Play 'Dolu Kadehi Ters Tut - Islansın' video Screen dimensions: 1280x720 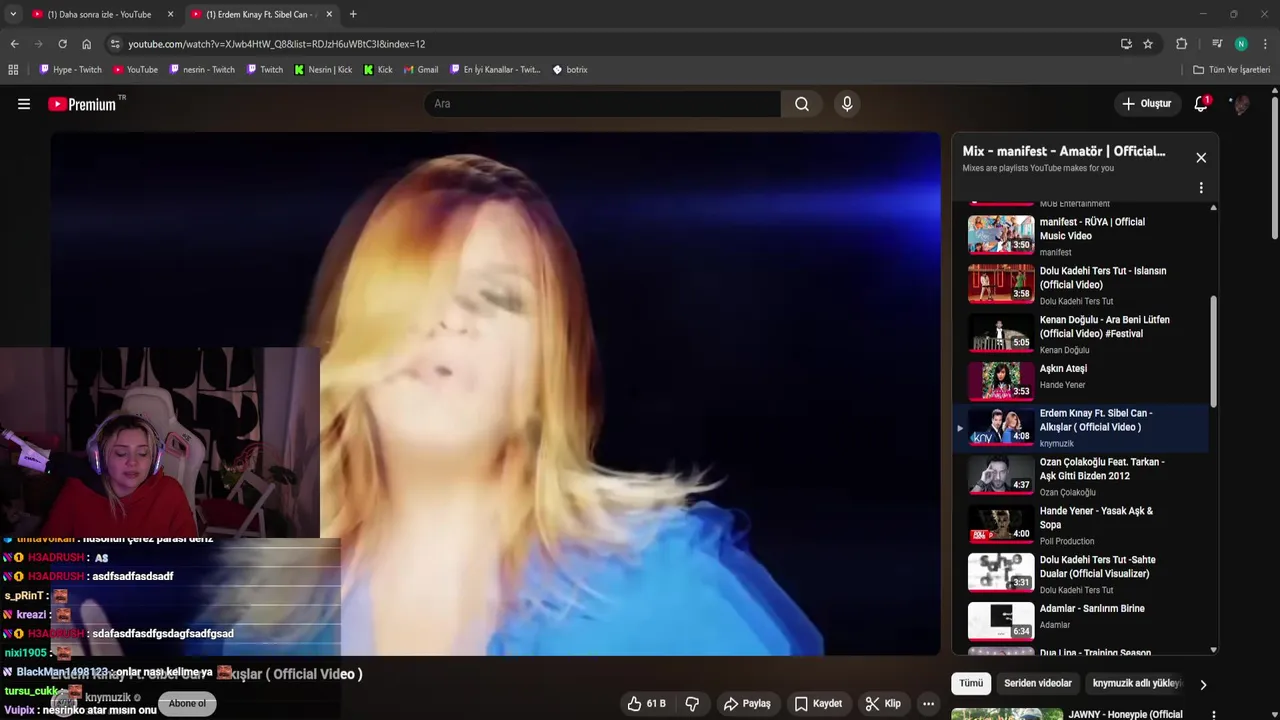coord(1081,285)
